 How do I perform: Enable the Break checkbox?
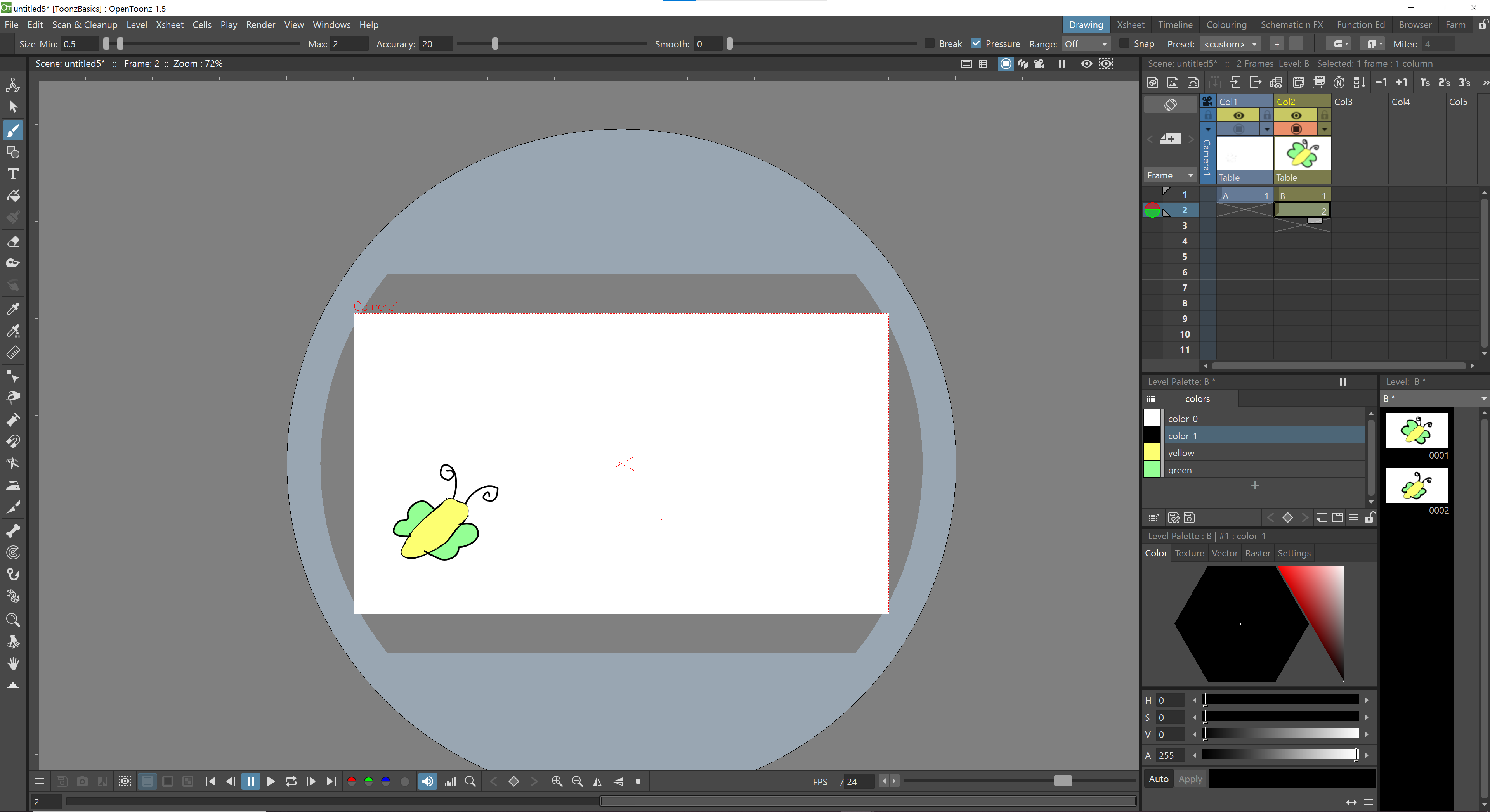tap(930, 44)
